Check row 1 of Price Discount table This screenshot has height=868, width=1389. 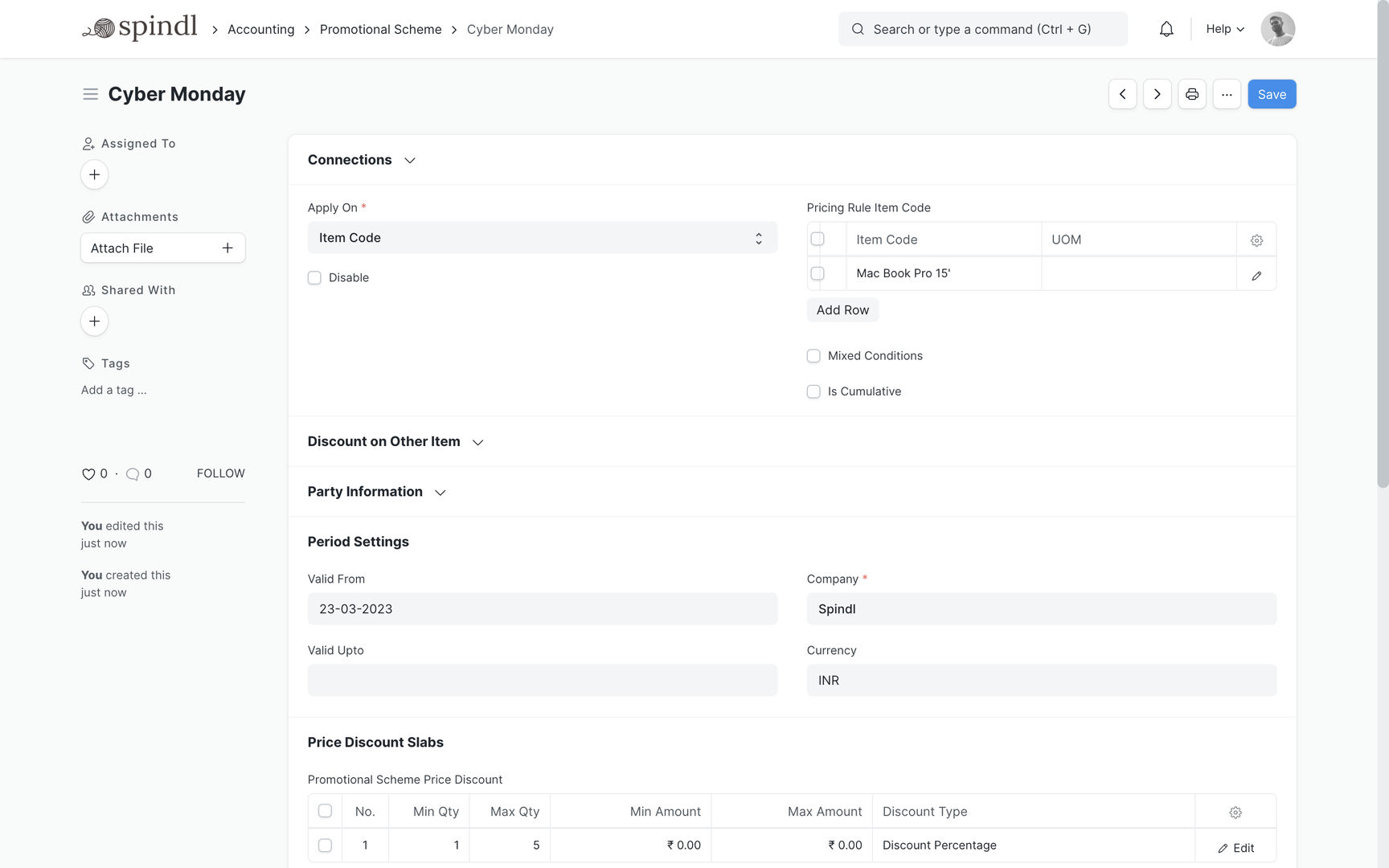[325, 845]
